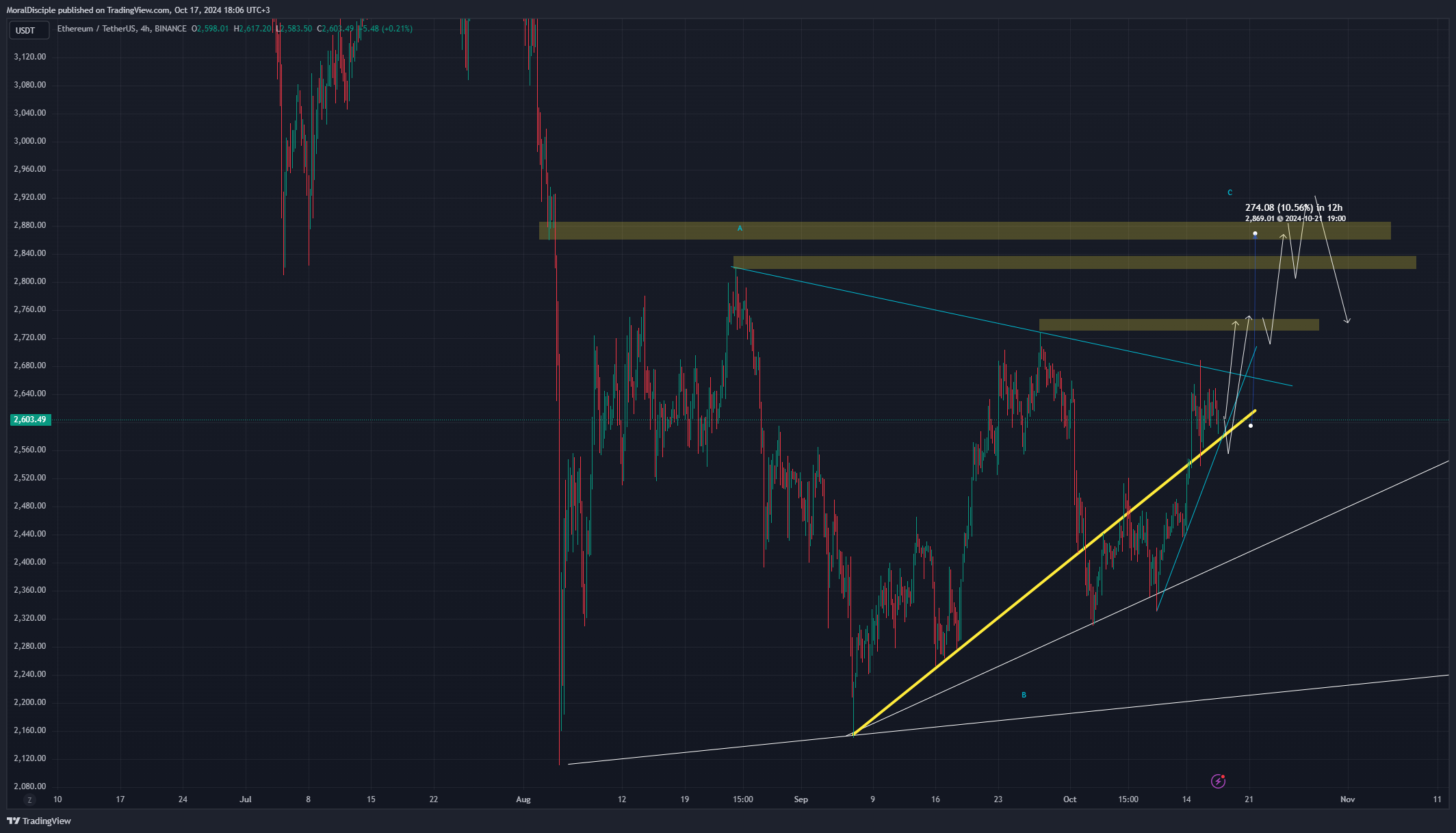Click the Jul label on time axis
Image resolution: width=1456 pixels, height=833 pixels.
point(246,799)
